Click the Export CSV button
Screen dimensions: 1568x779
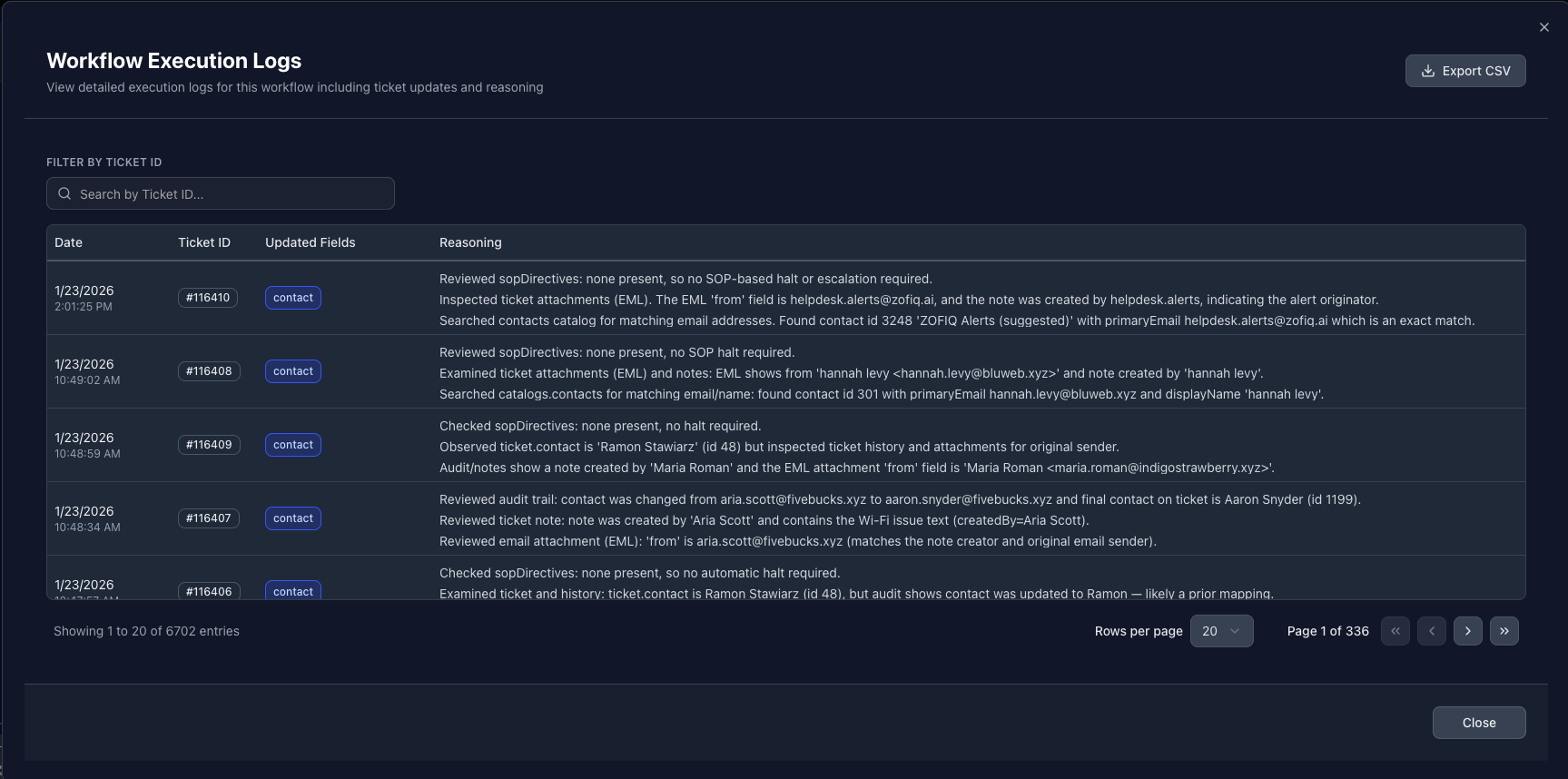(1465, 71)
